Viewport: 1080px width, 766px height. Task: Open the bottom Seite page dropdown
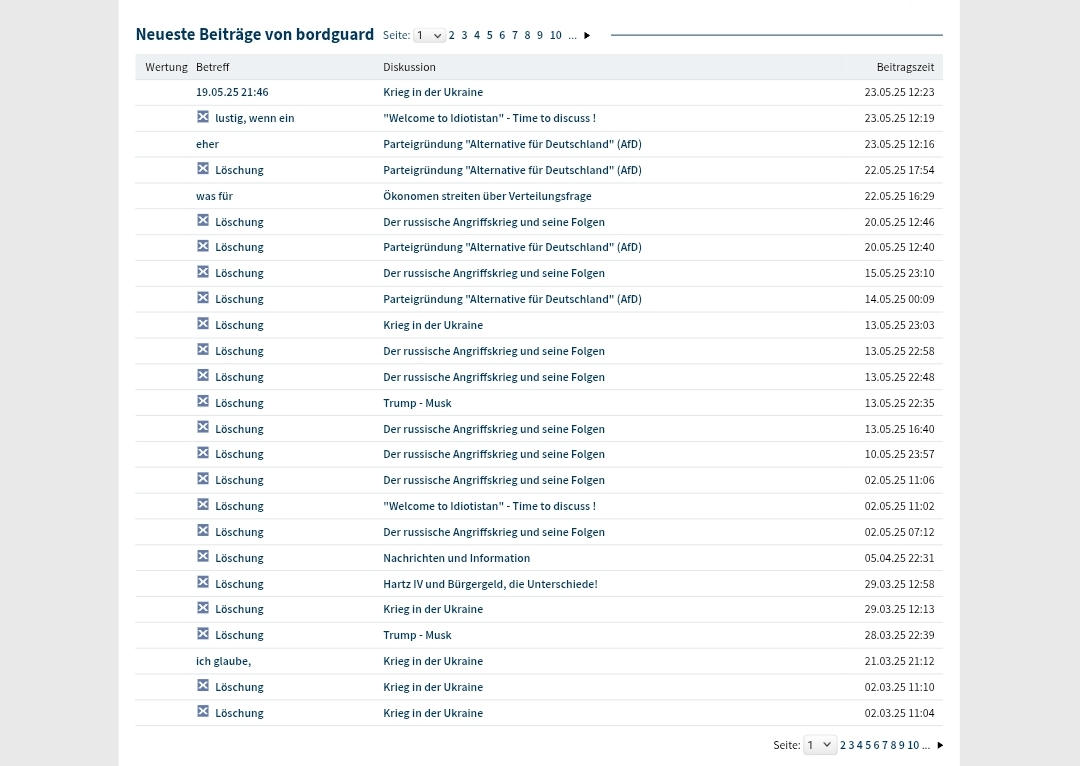pyautogui.click(x=820, y=745)
